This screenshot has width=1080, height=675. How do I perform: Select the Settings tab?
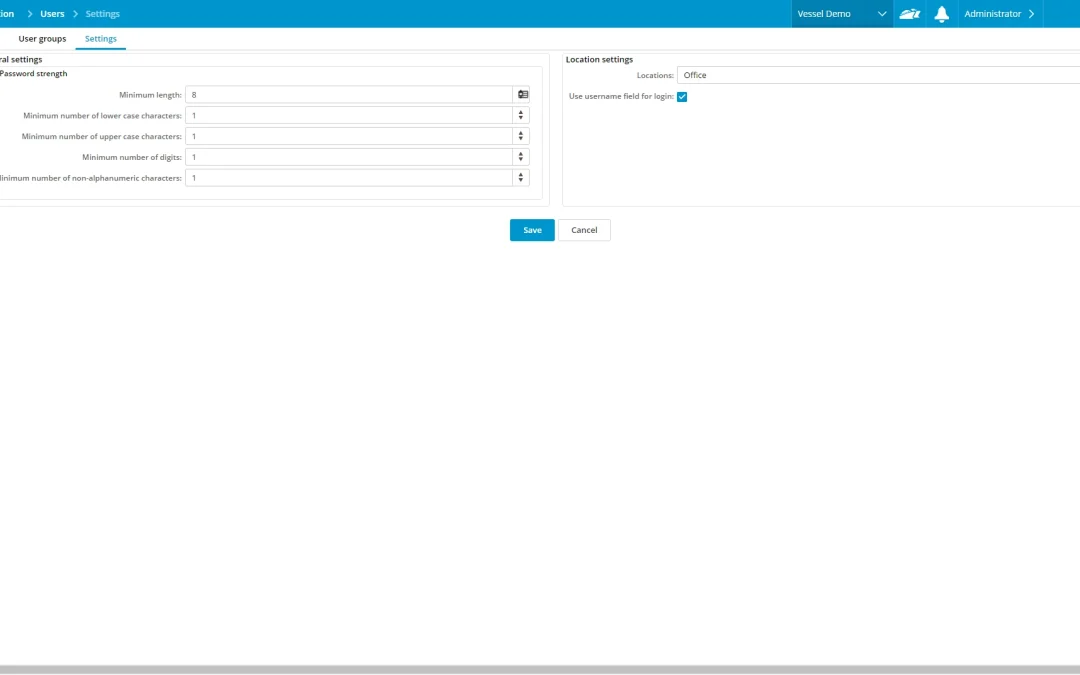tap(100, 39)
